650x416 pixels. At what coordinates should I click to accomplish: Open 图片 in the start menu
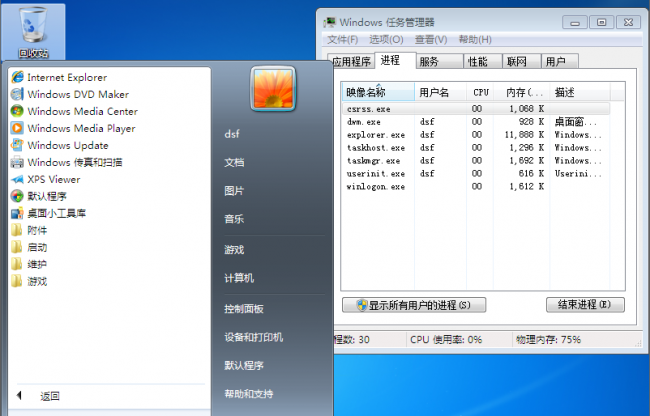coord(234,191)
